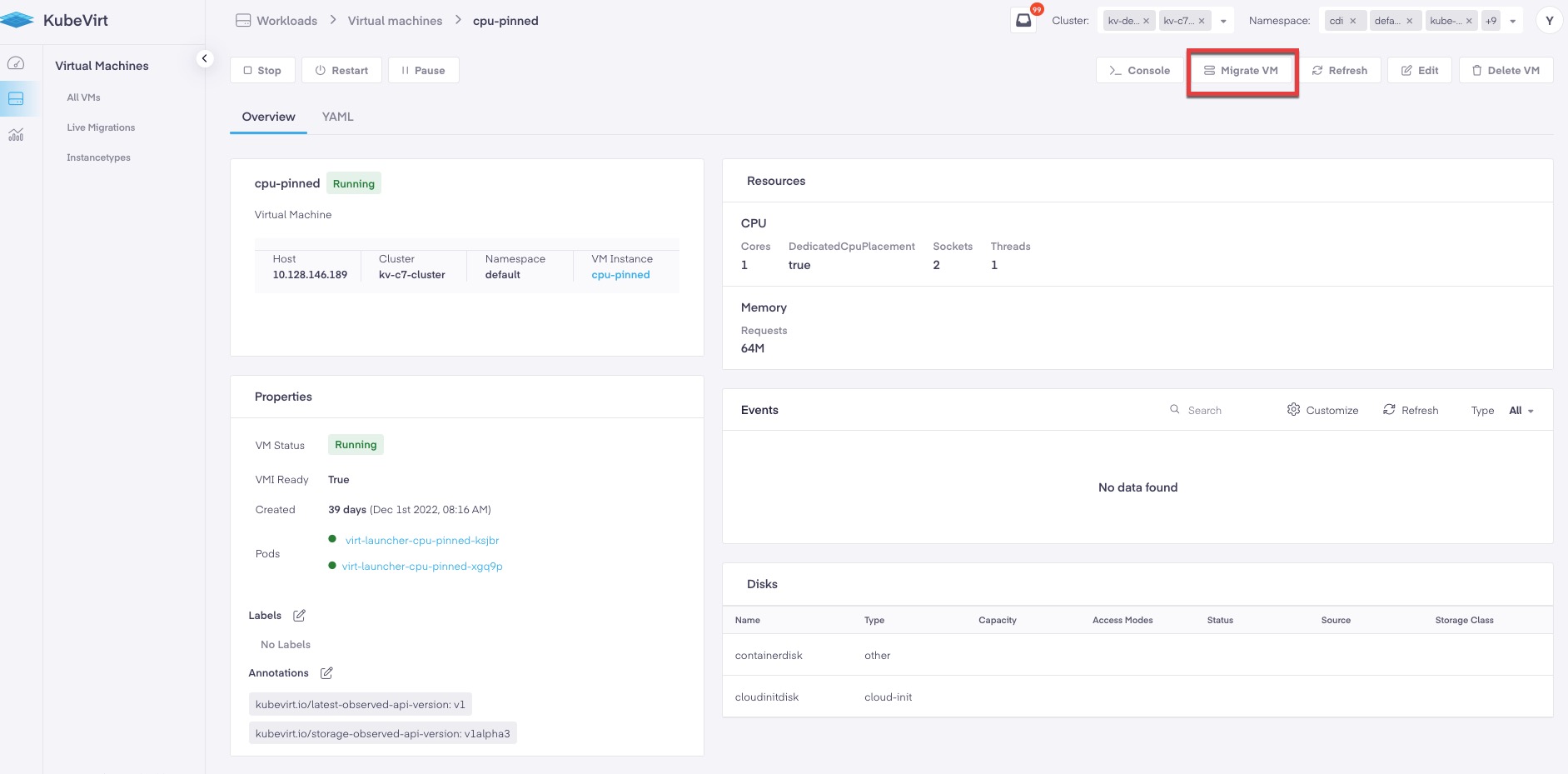Edit Labels using the pencil icon

click(300, 616)
